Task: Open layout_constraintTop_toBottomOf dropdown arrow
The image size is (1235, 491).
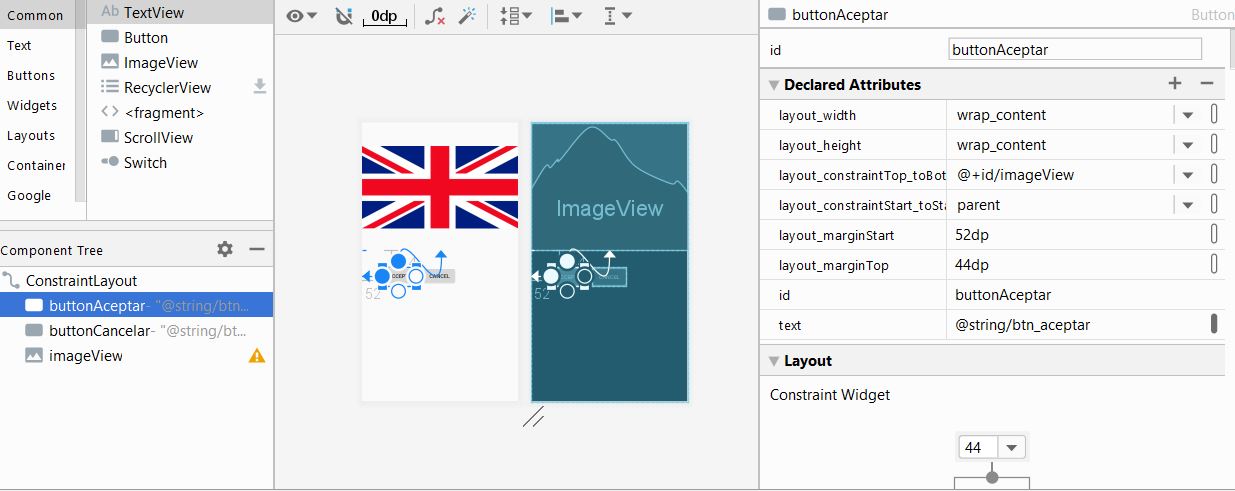Action: [1187, 175]
